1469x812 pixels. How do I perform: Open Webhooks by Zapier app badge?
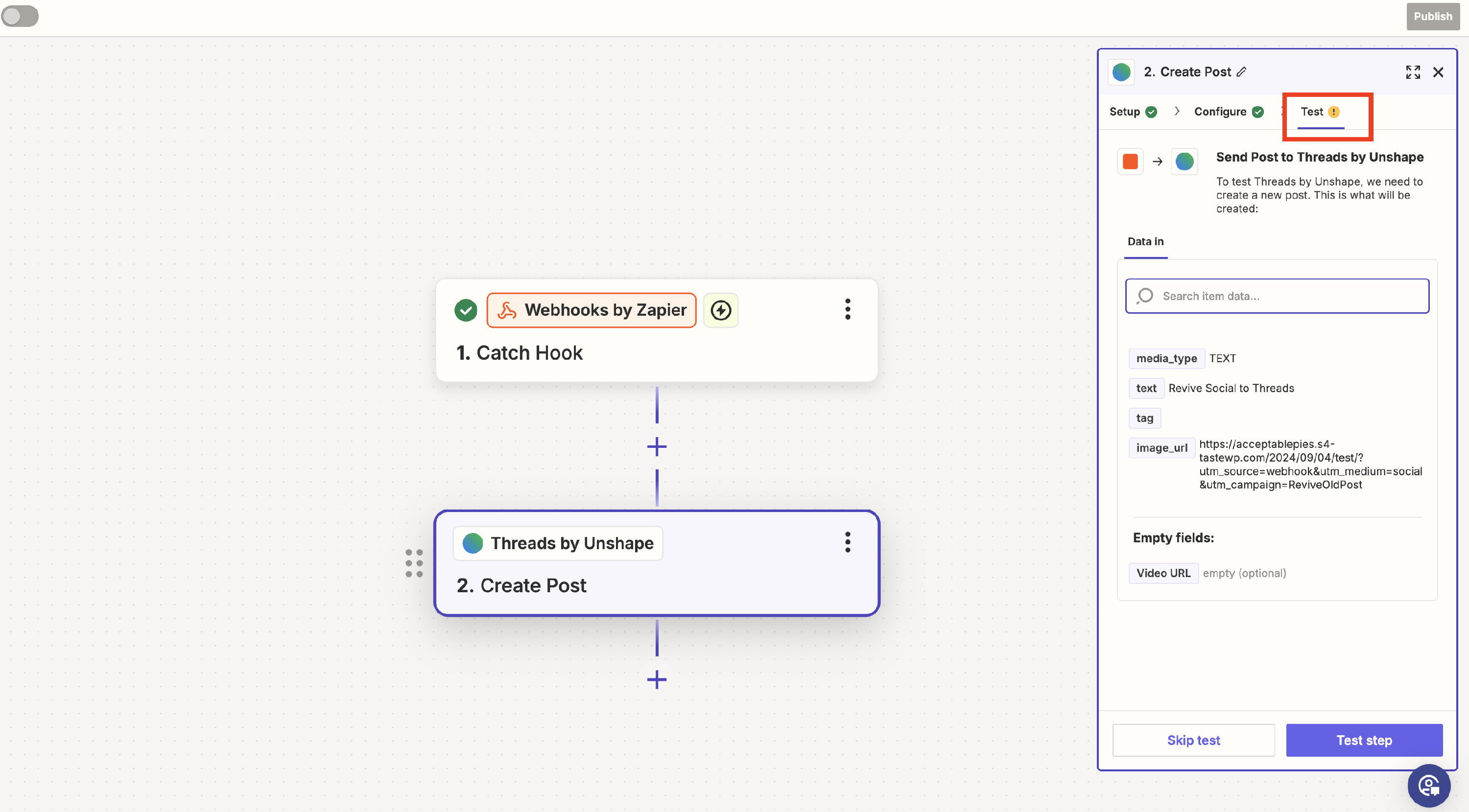click(591, 310)
